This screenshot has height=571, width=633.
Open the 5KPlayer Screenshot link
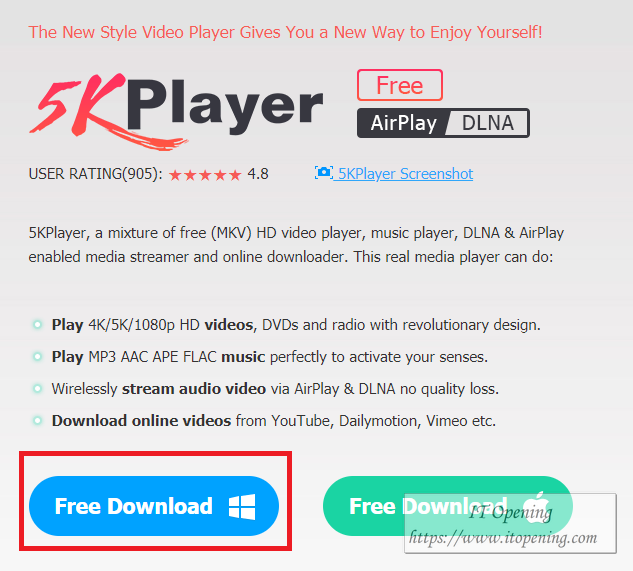(405, 174)
